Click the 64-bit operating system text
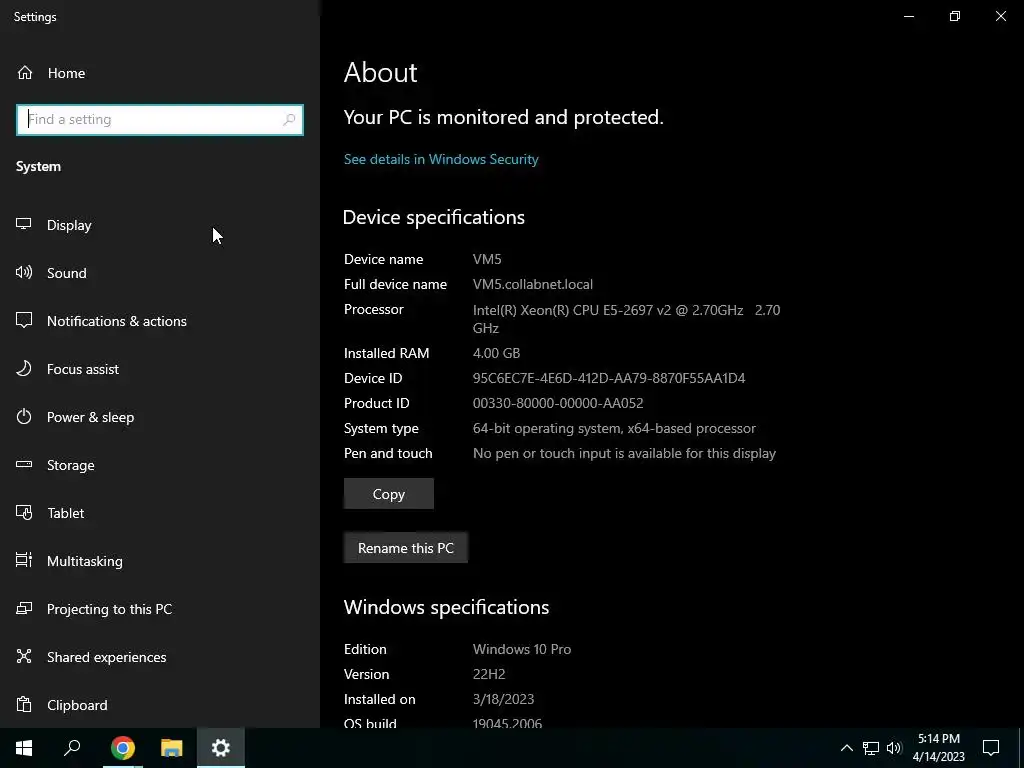 [614, 428]
